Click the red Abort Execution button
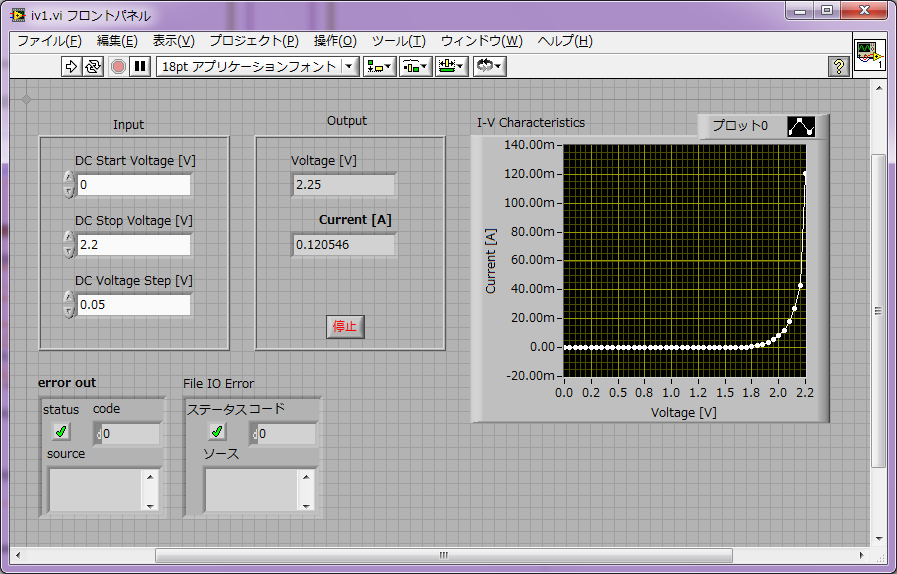Viewport: 897px width, 574px height. (x=118, y=66)
